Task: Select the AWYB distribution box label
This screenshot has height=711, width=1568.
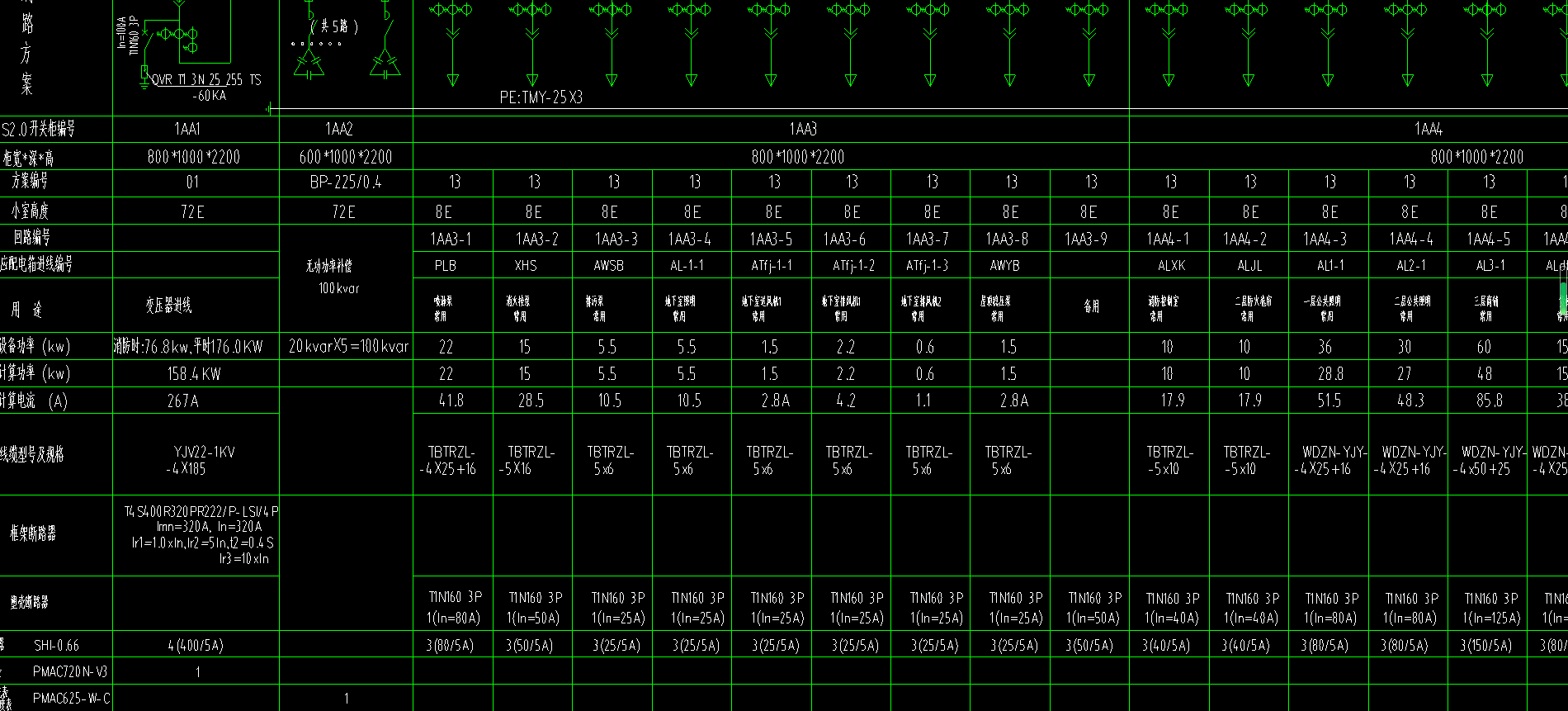Action: tap(1004, 266)
